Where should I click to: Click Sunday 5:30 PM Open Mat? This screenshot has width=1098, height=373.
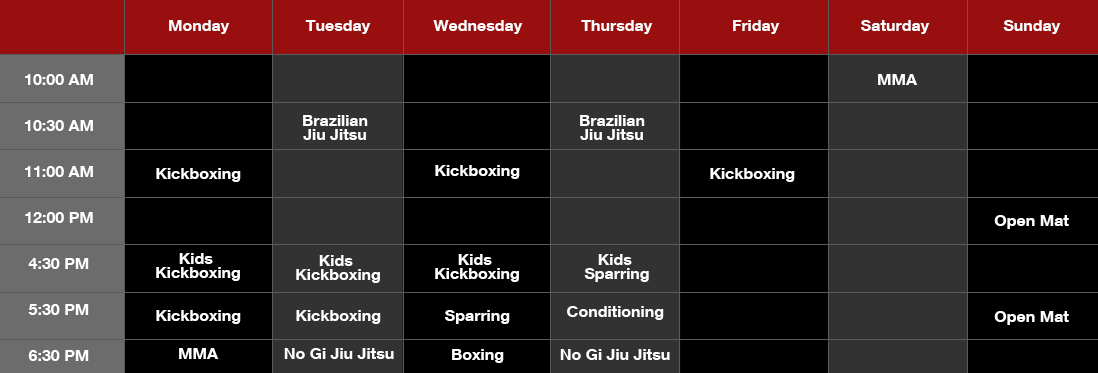(x=1033, y=317)
